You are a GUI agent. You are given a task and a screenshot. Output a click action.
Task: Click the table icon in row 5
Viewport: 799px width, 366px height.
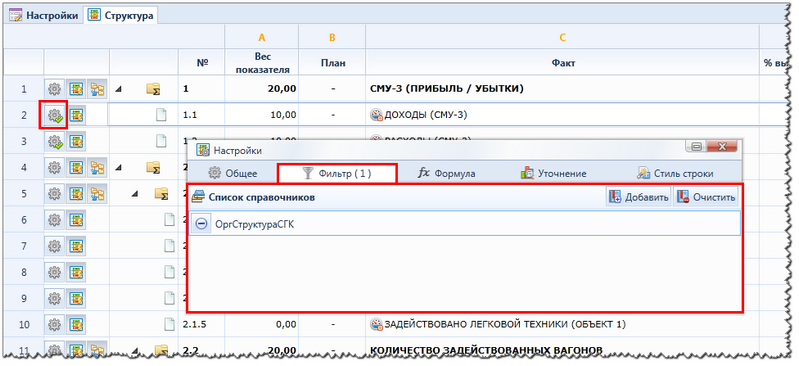(76, 194)
